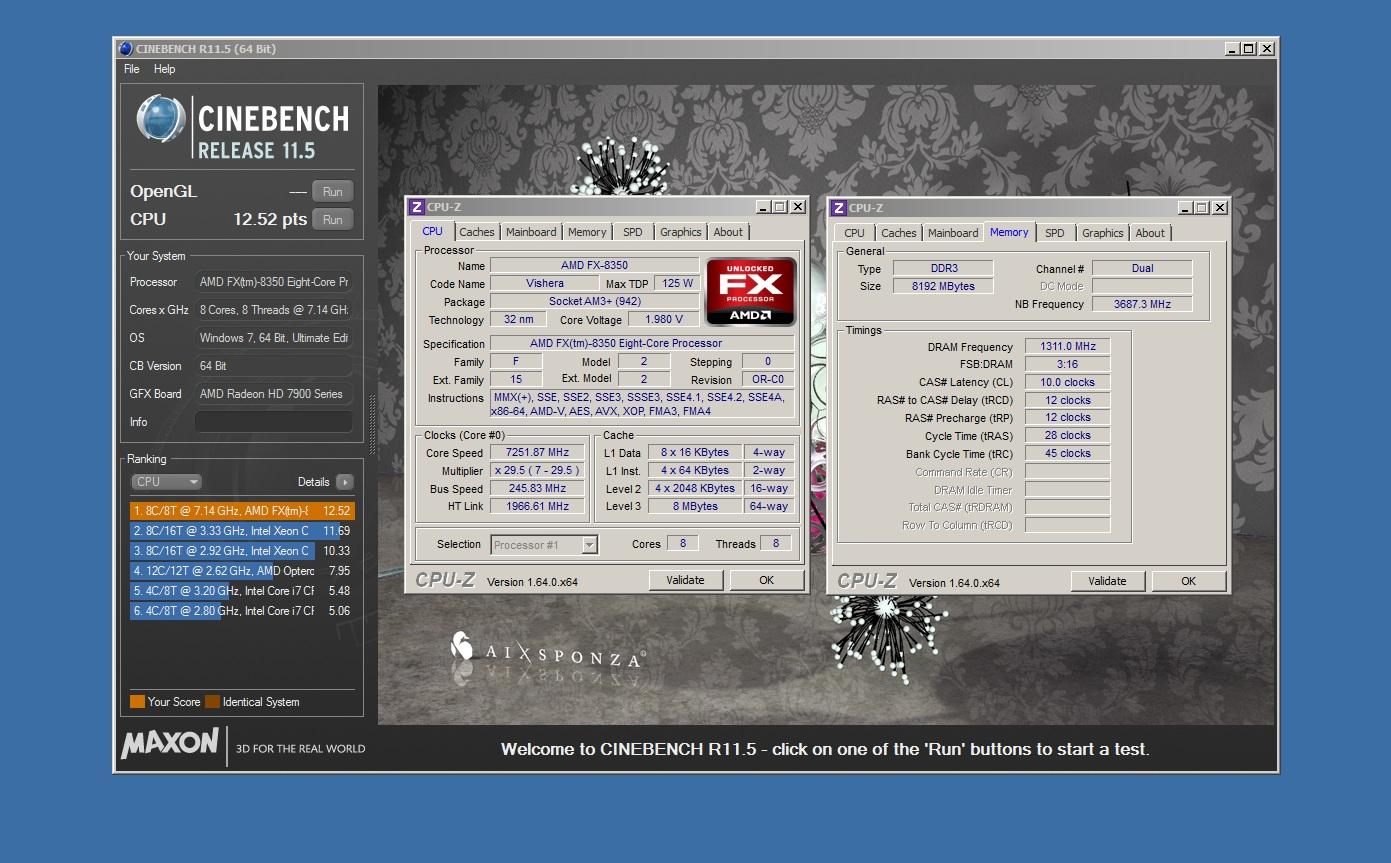Click the CPU-Z icon in the left CPU-Z title bar

click(x=417, y=207)
